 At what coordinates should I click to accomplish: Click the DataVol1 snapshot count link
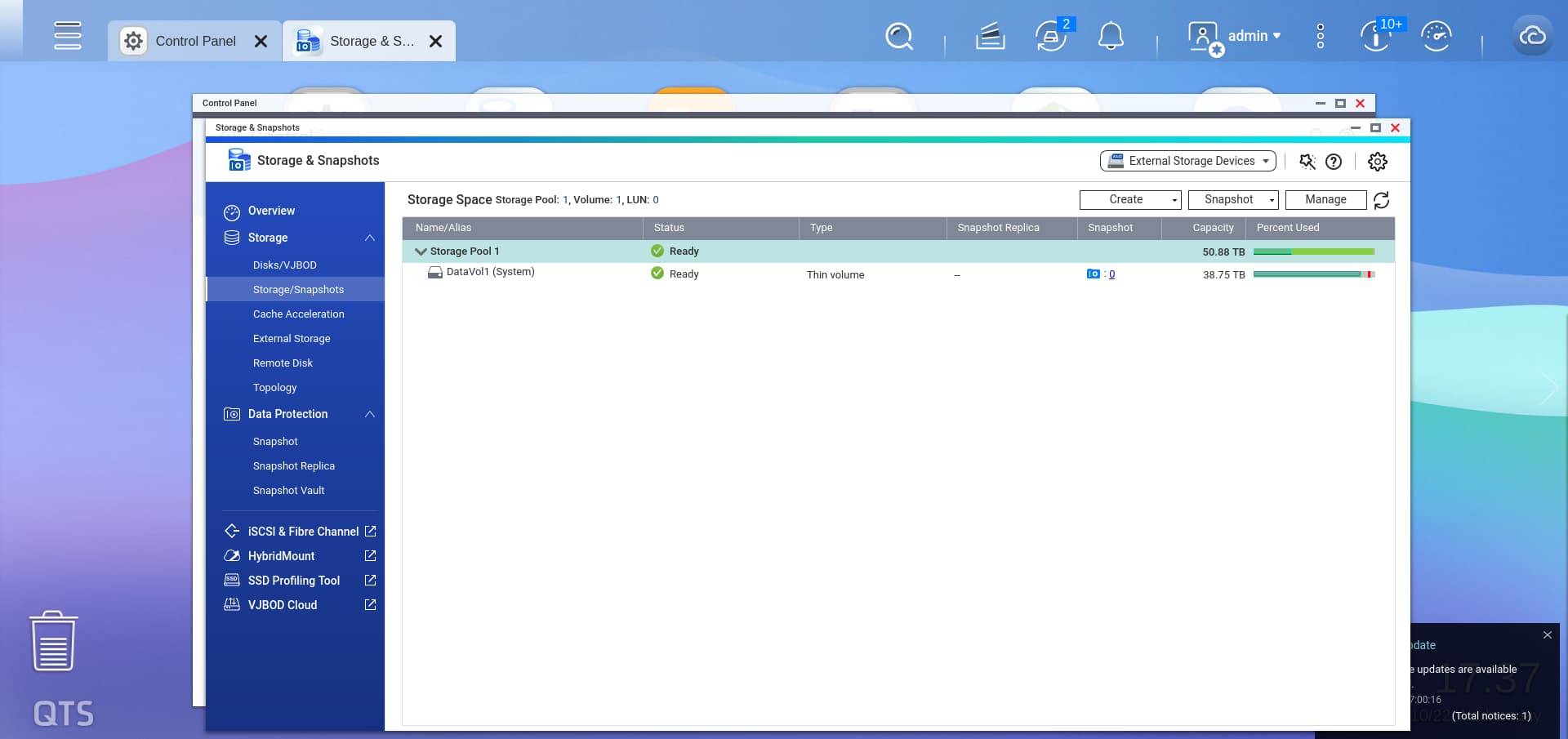click(1111, 274)
